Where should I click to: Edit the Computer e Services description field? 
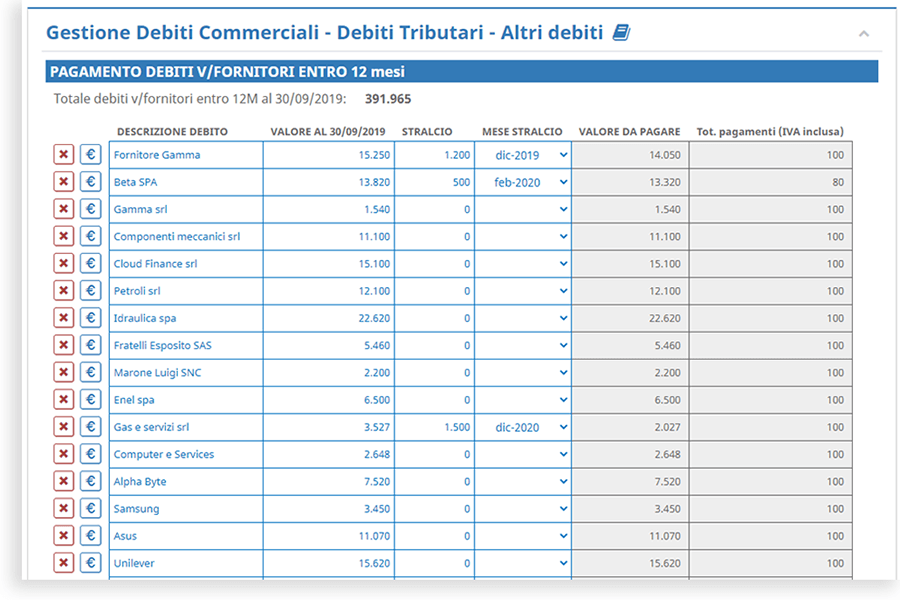[186, 454]
